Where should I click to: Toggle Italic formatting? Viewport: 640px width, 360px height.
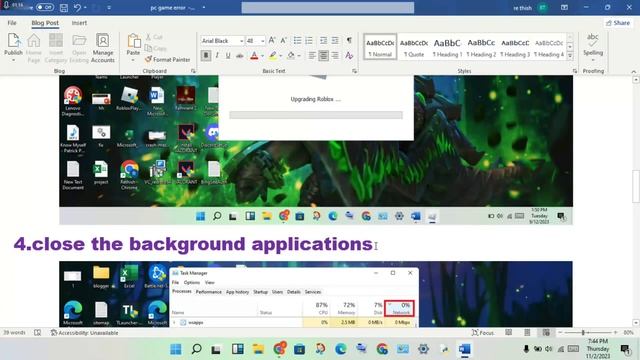click(217, 56)
